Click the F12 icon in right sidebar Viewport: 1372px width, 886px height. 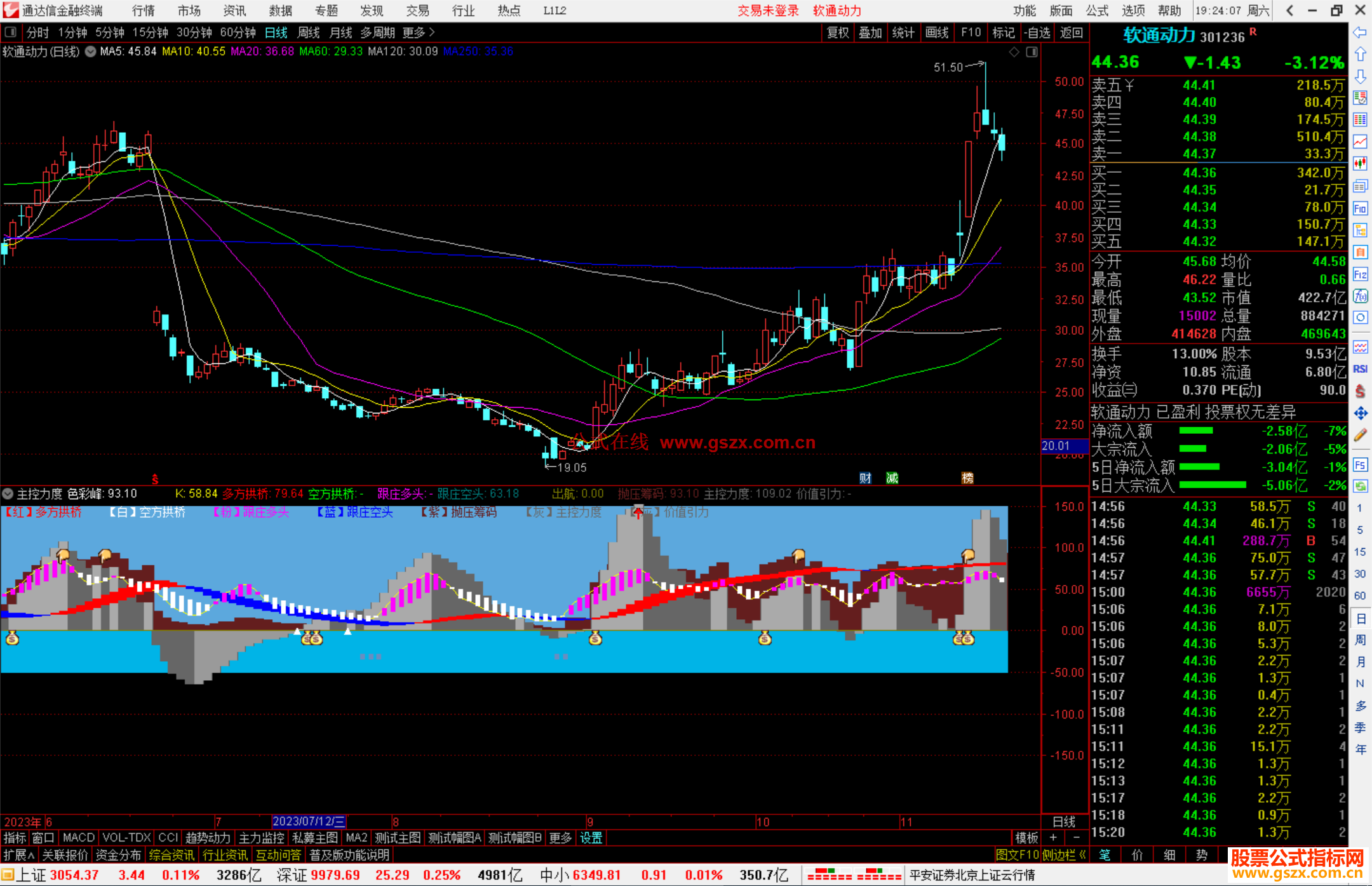[x=1360, y=274]
